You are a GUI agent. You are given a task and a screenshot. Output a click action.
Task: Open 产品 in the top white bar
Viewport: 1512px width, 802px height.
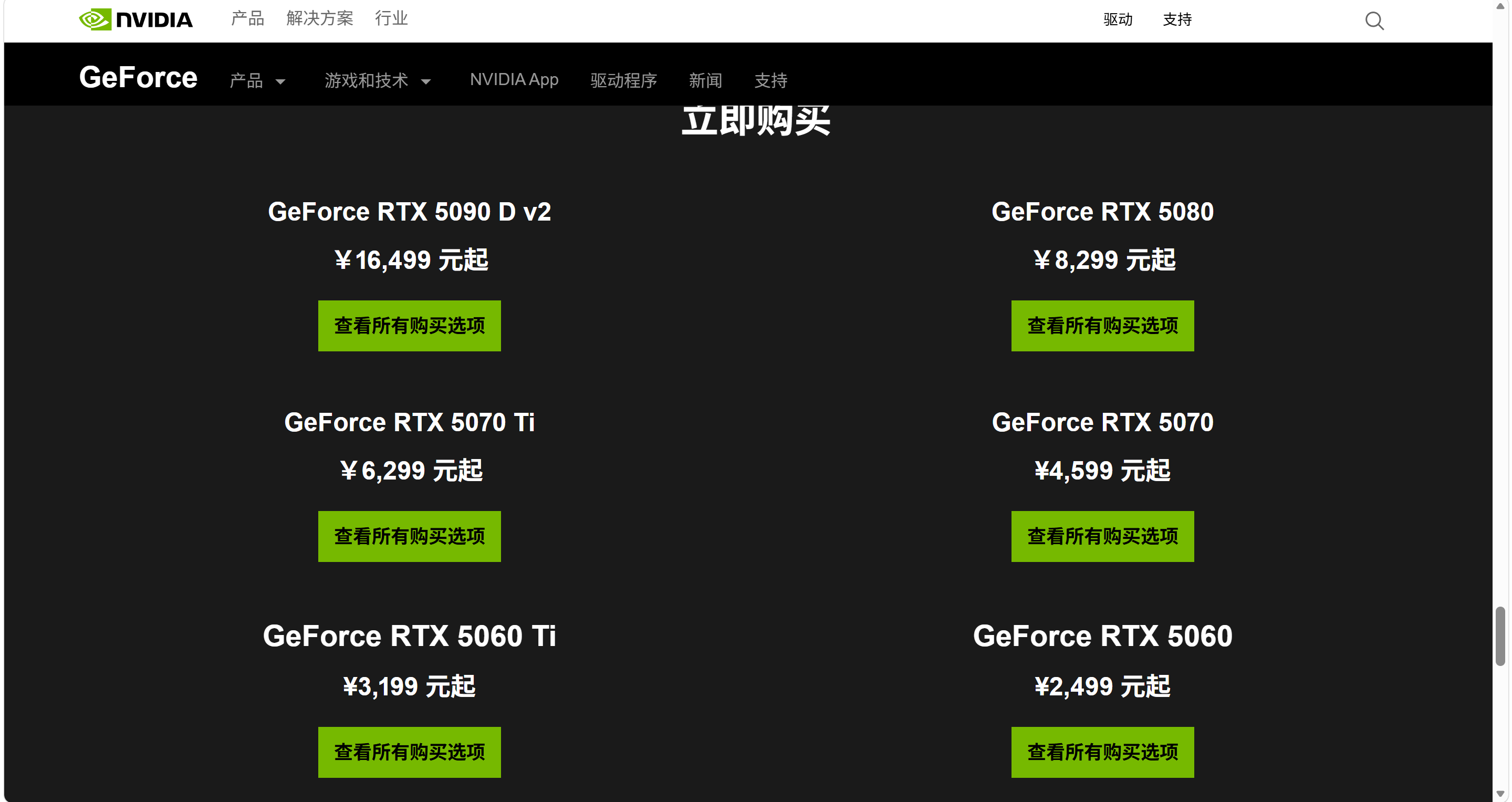point(247,18)
